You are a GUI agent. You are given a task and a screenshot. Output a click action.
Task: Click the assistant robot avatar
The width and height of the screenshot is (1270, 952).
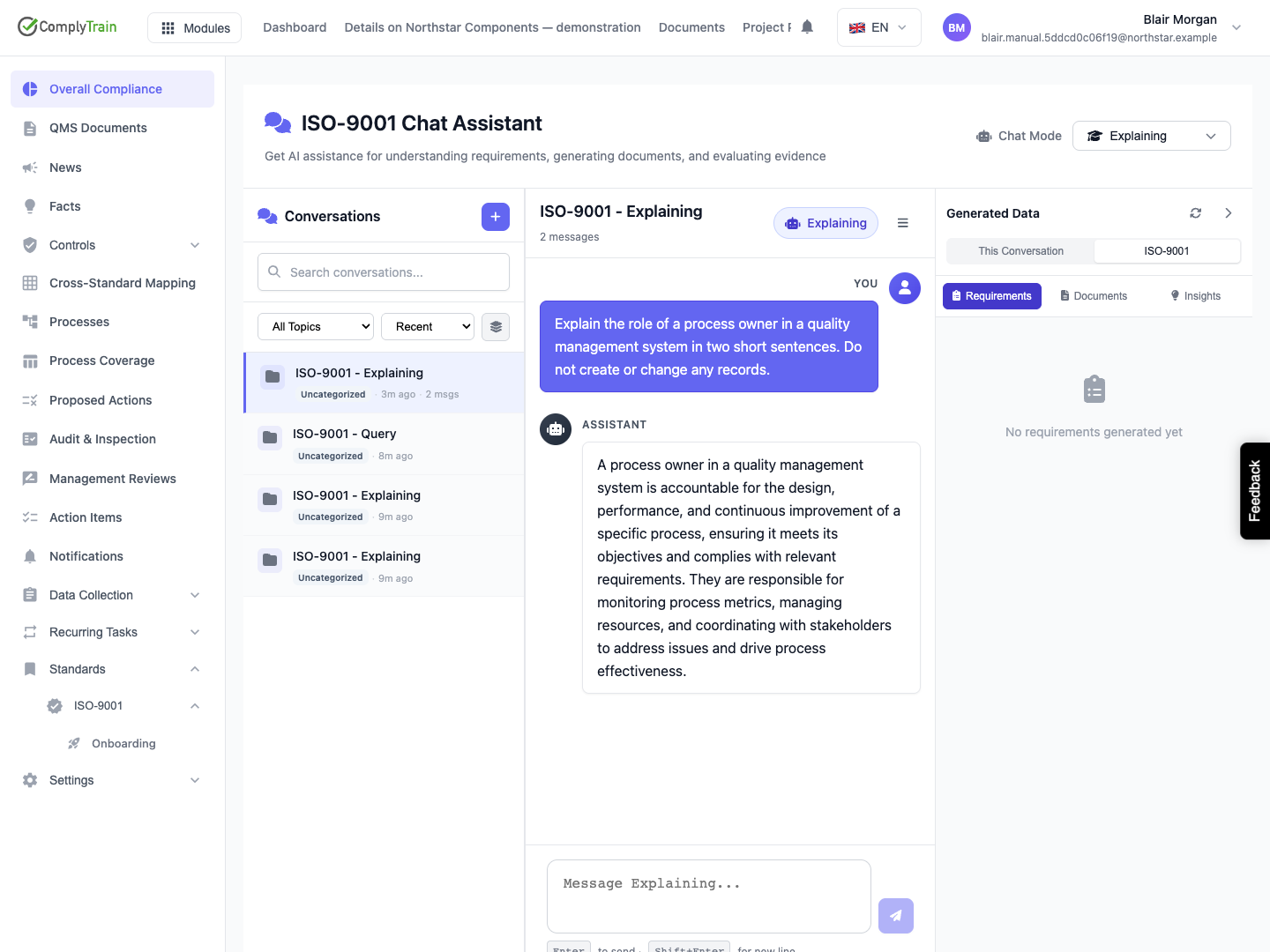(556, 429)
